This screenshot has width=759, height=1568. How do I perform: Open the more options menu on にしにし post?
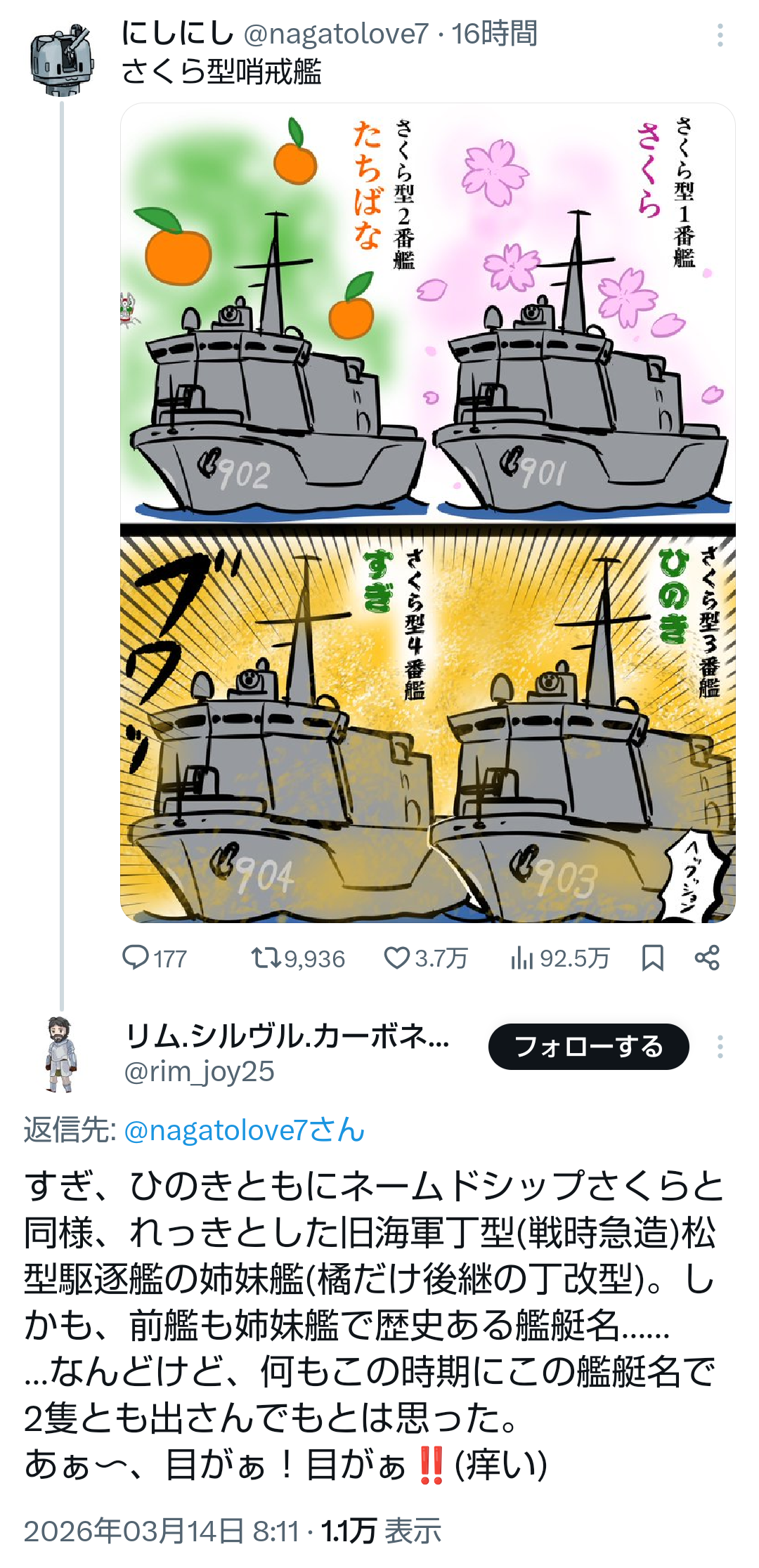point(720,34)
